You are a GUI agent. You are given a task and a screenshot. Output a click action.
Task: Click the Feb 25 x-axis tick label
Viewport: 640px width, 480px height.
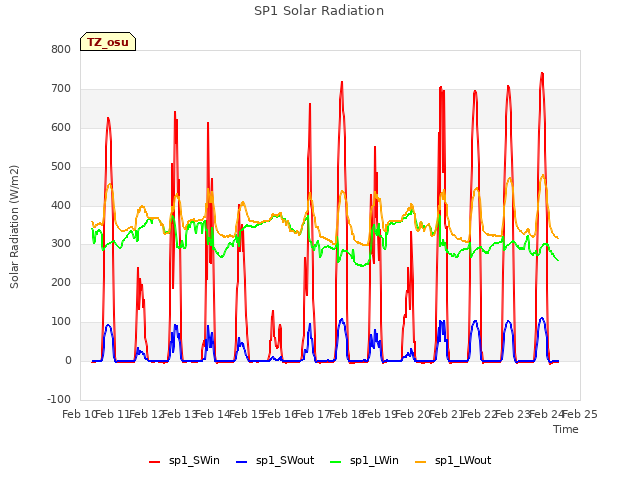pyautogui.click(x=580, y=415)
